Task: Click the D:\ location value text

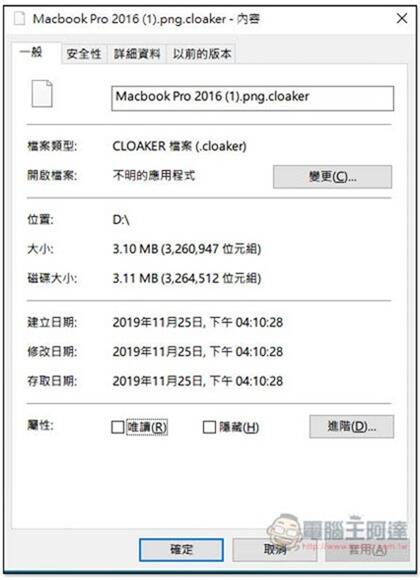Action: (x=121, y=220)
